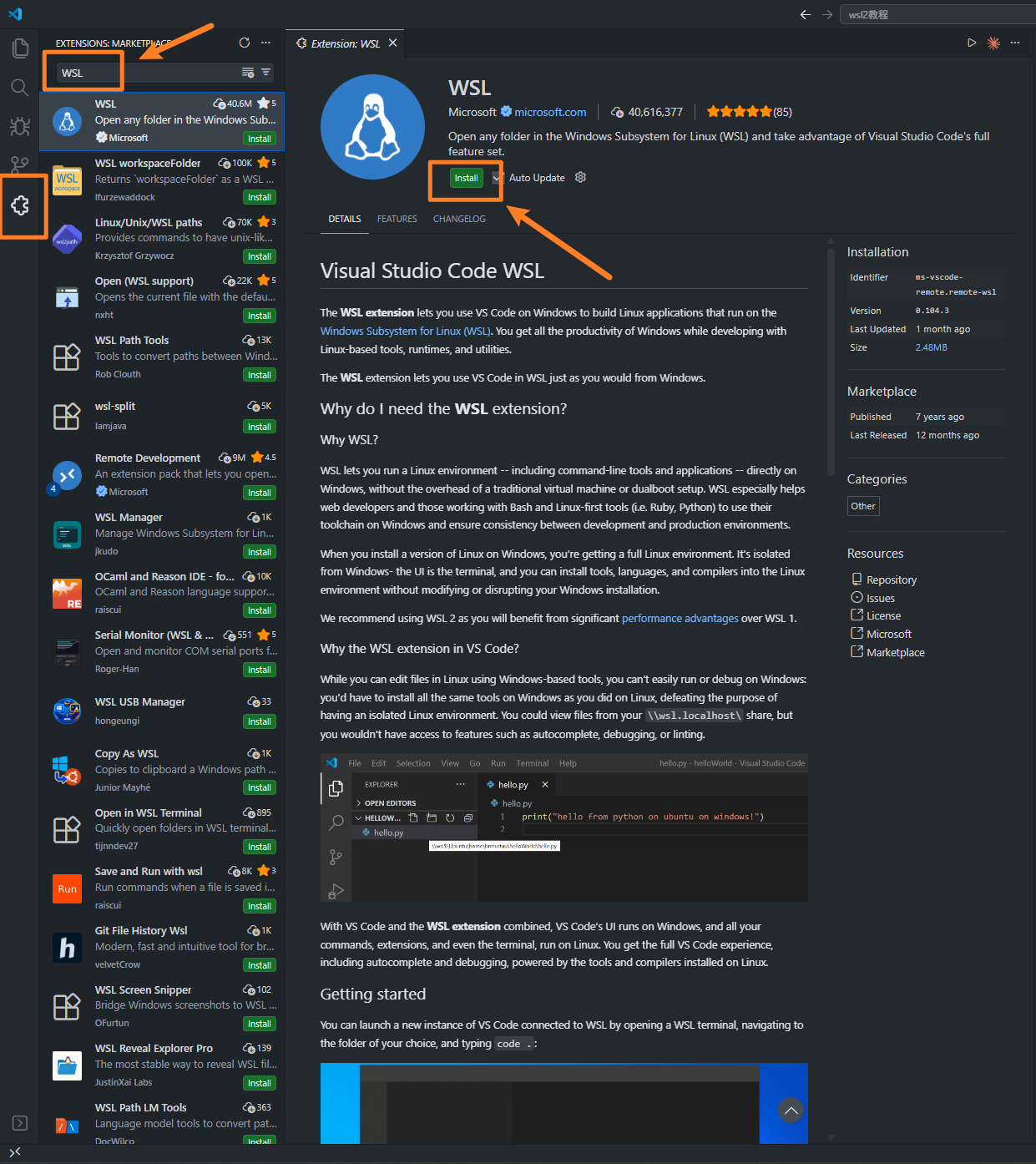Open the Search view in activity bar
Viewport: 1036px width, 1164px height.
pyautogui.click(x=20, y=88)
